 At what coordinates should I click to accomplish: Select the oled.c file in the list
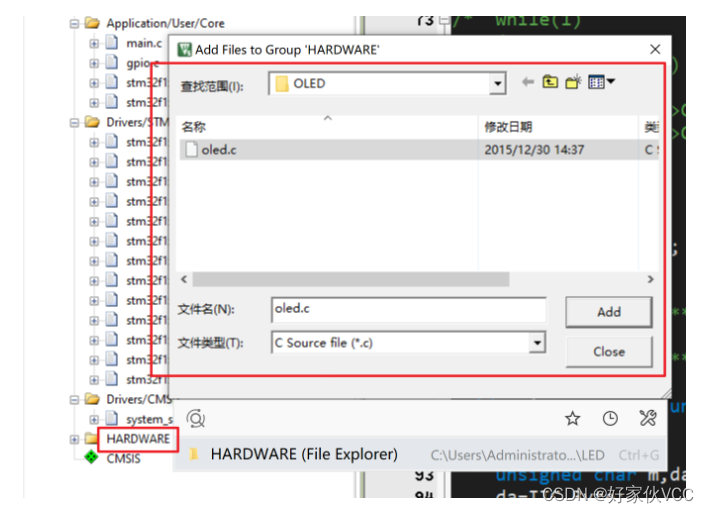(x=419, y=150)
